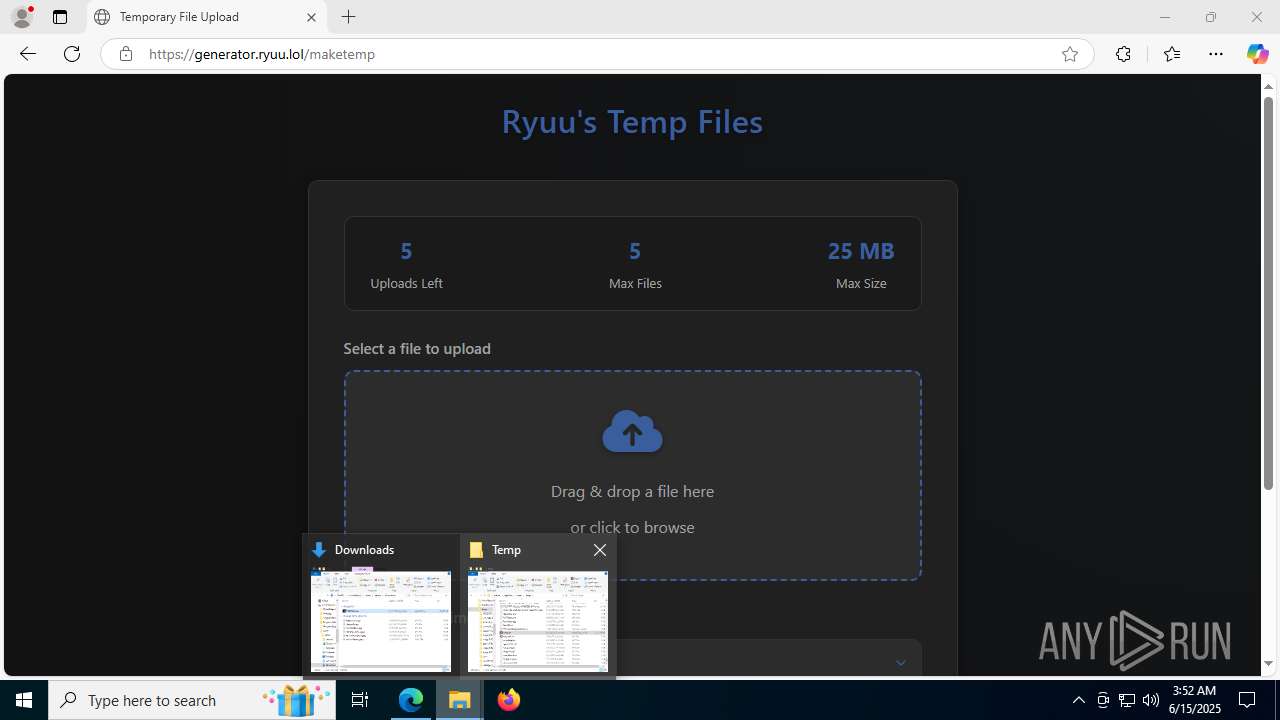Click the taskbar search box
Image resolution: width=1280 pixels, height=720 pixels.
pyautogui.click(x=192, y=700)
